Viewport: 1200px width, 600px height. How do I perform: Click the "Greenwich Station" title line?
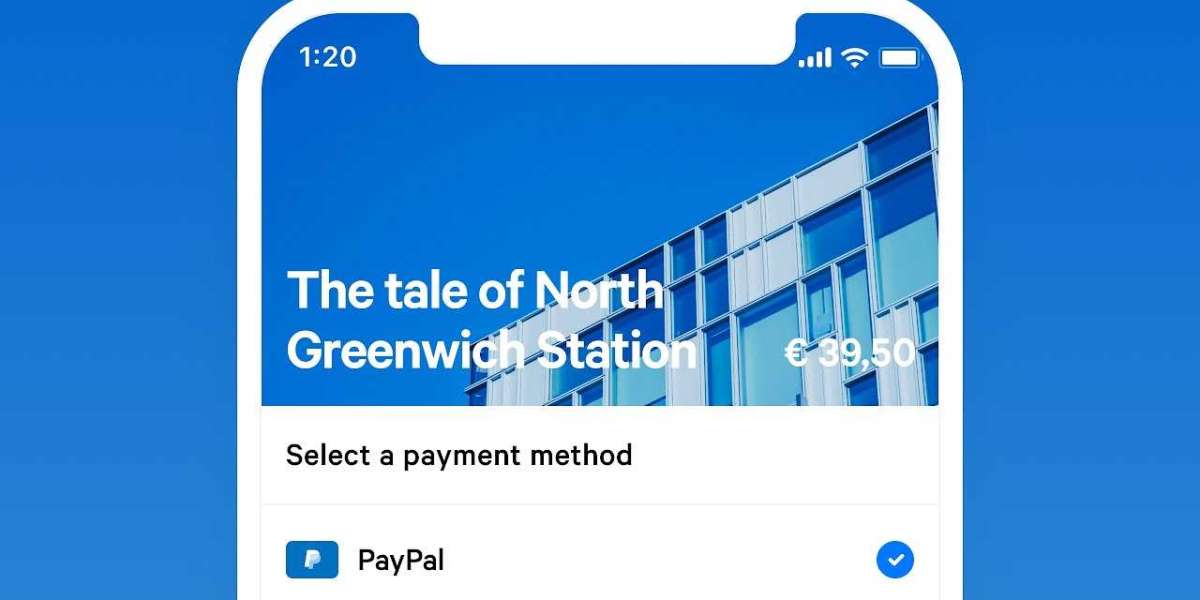coord(491,352)
